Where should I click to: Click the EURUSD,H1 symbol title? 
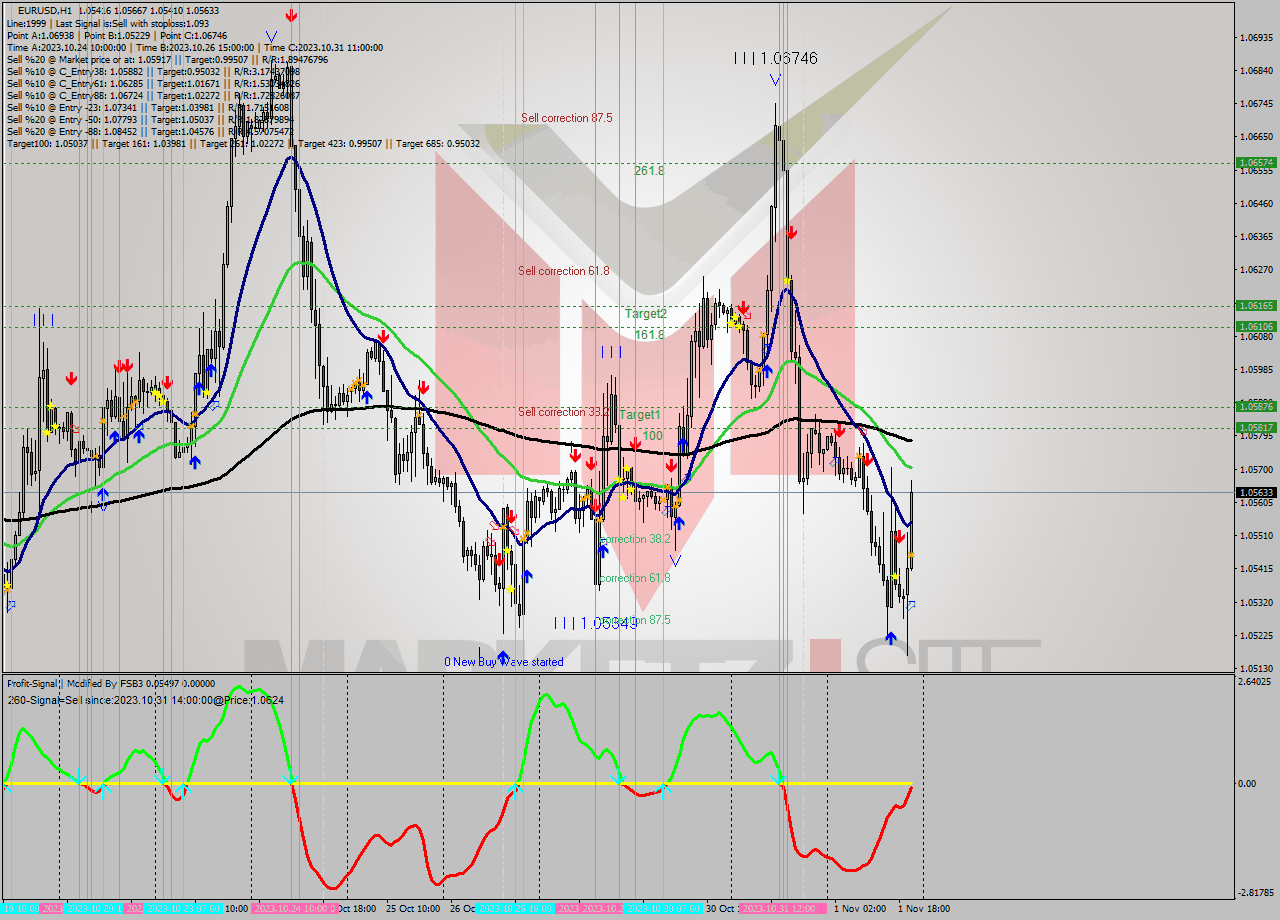(45, 10)
